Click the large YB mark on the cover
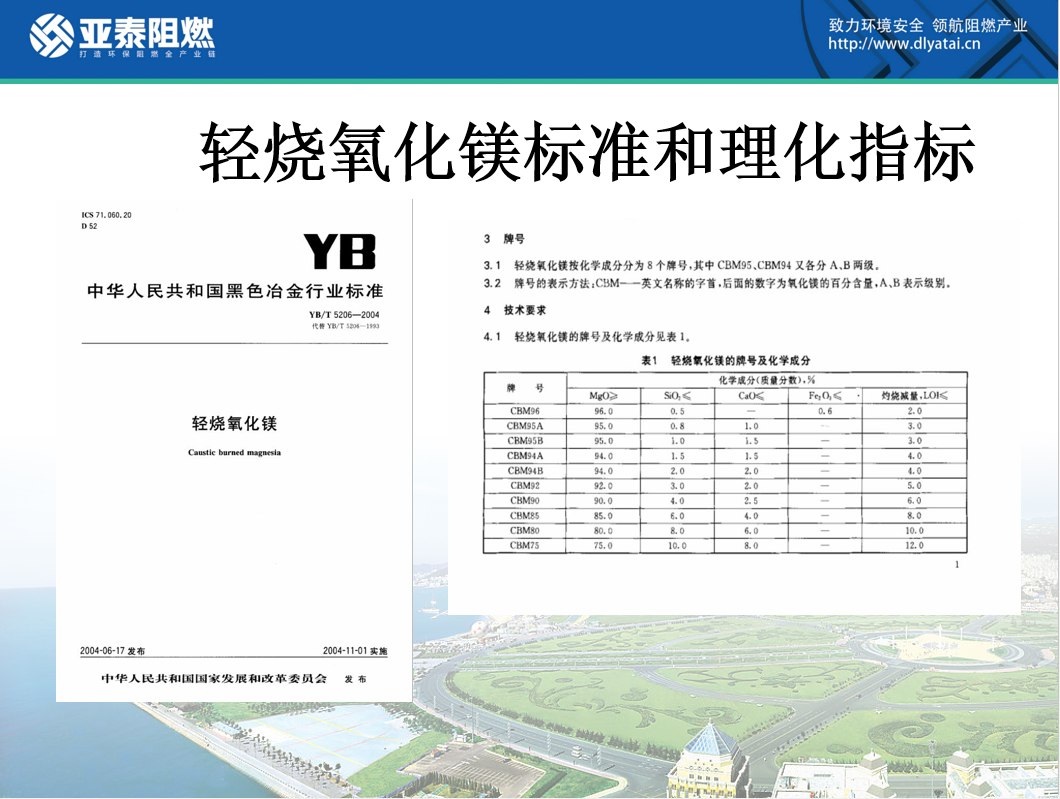1060x799 pixels. click(x=339, y=251)
